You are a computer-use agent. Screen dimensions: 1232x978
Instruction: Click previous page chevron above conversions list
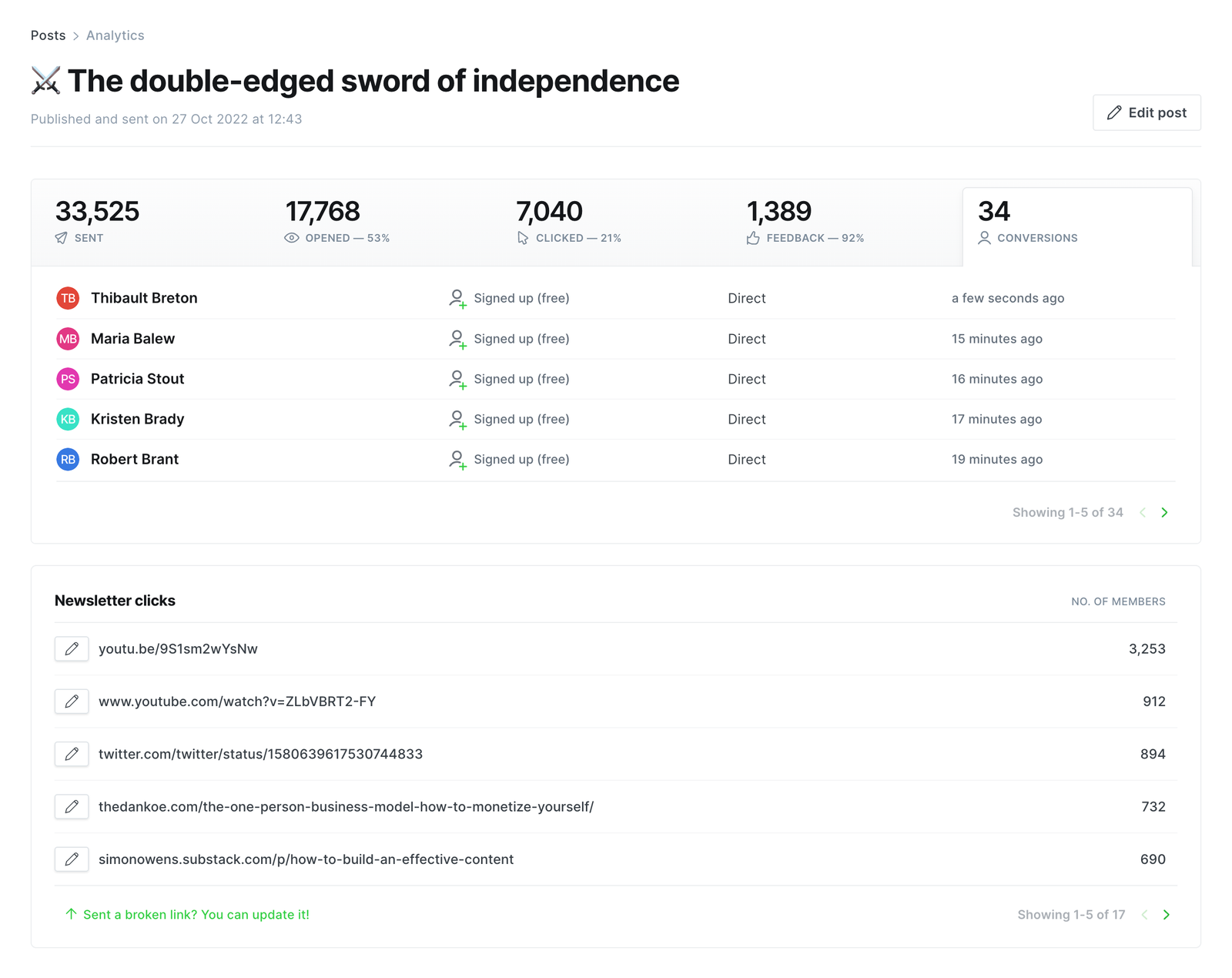click(1143, 512)
